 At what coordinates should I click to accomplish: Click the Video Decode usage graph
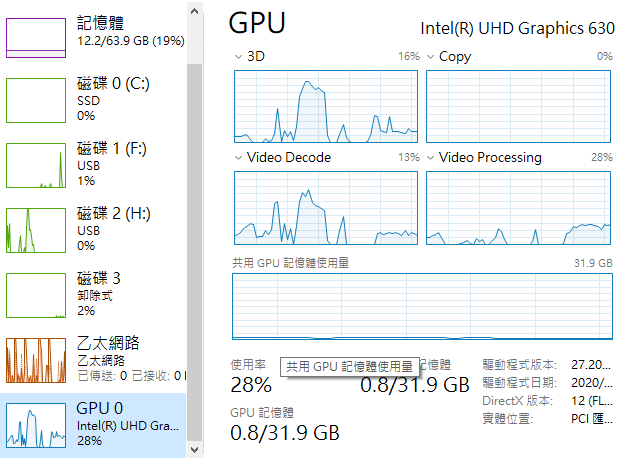[x=326, y=208]
